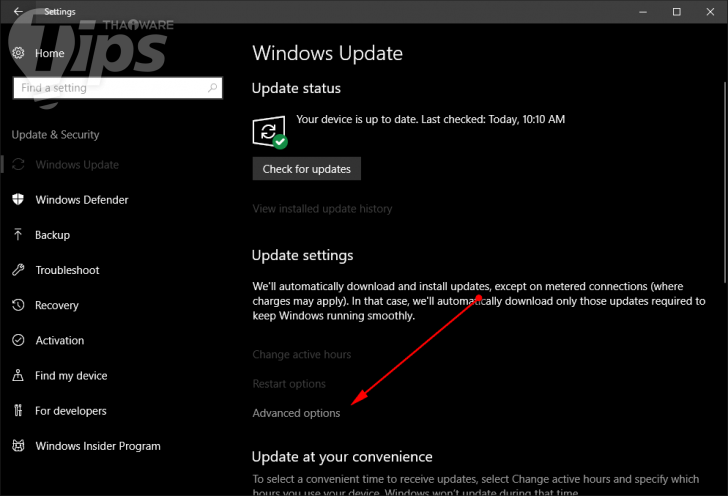Image resolution: width=728 pixels, height=496 pixels.
Task: Click the Change active hours link
Action: tap(302, 355)
